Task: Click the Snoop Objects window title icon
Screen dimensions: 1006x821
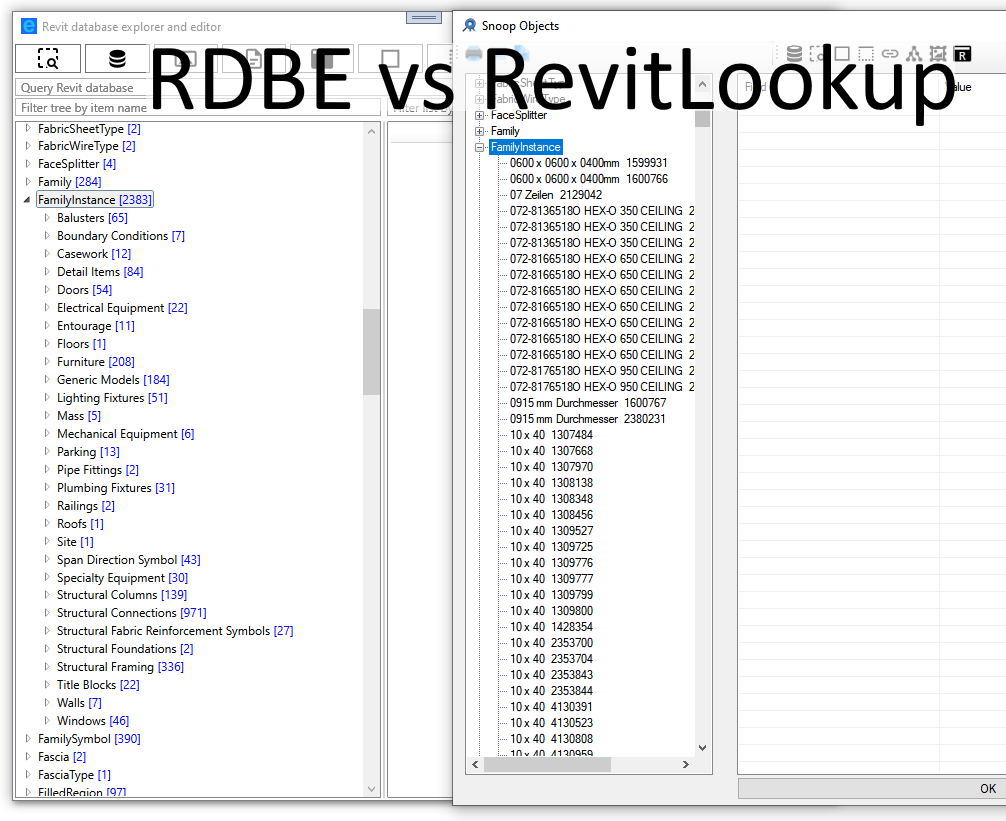Action: point(470,26)
